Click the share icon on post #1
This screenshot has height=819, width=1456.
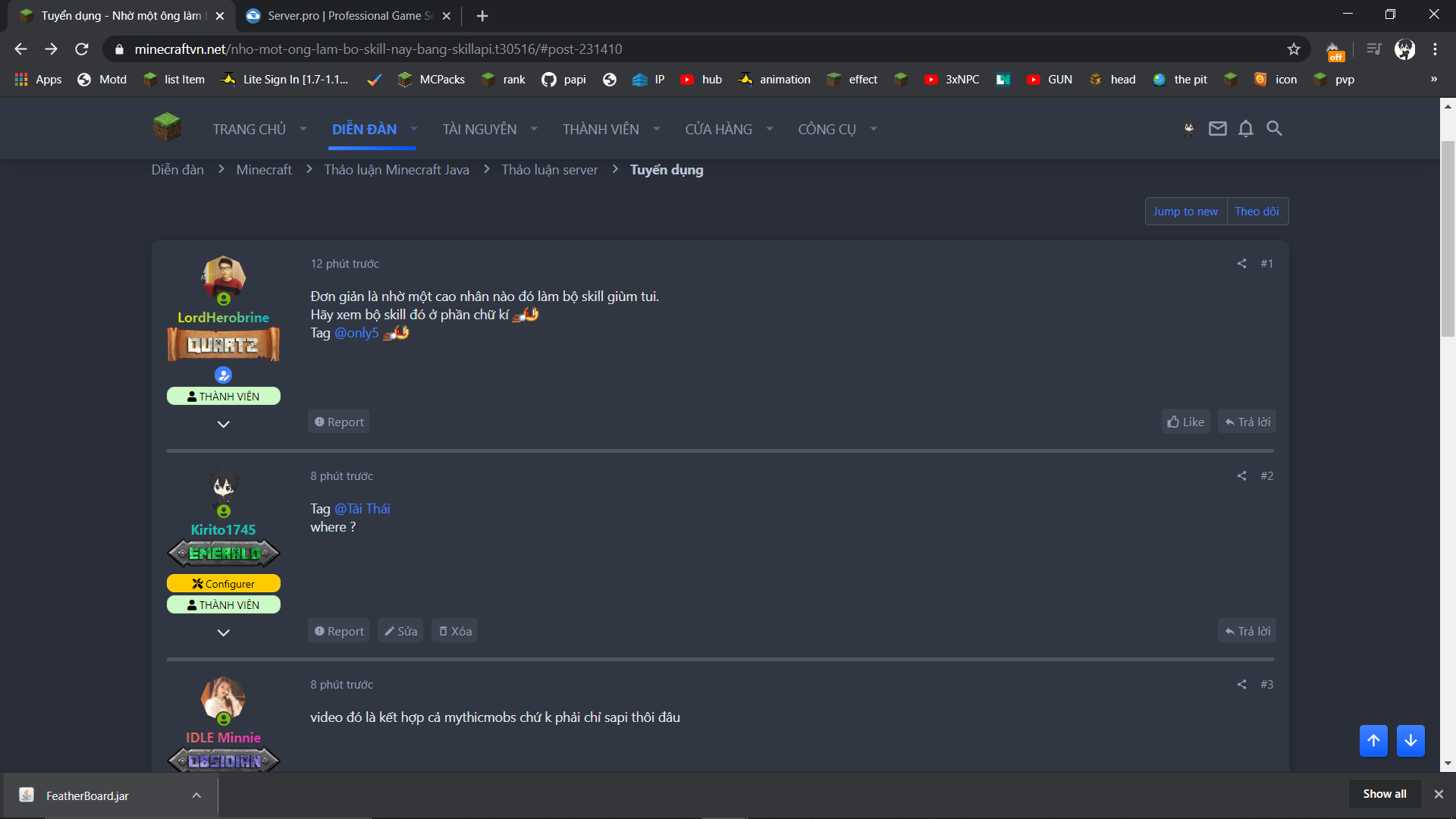tap(1241, 264)
